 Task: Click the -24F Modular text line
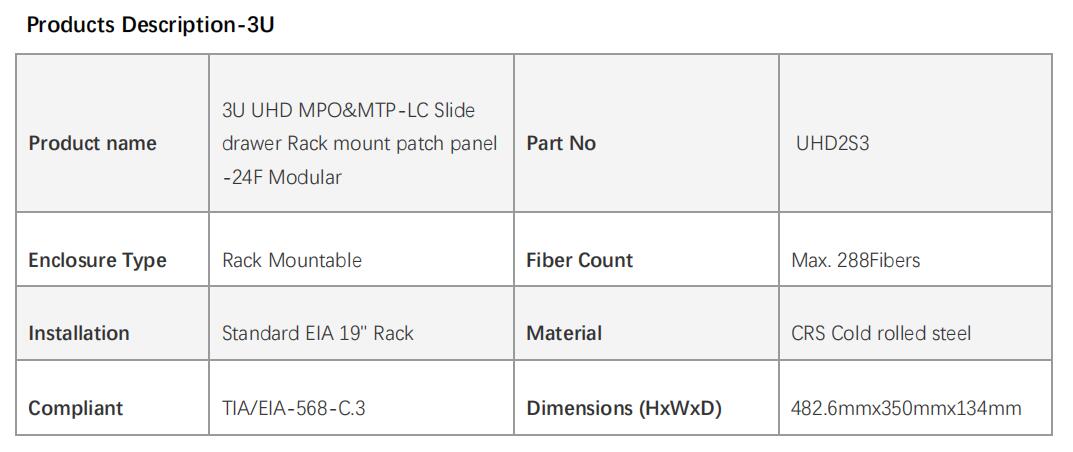[x=282, y=177]
